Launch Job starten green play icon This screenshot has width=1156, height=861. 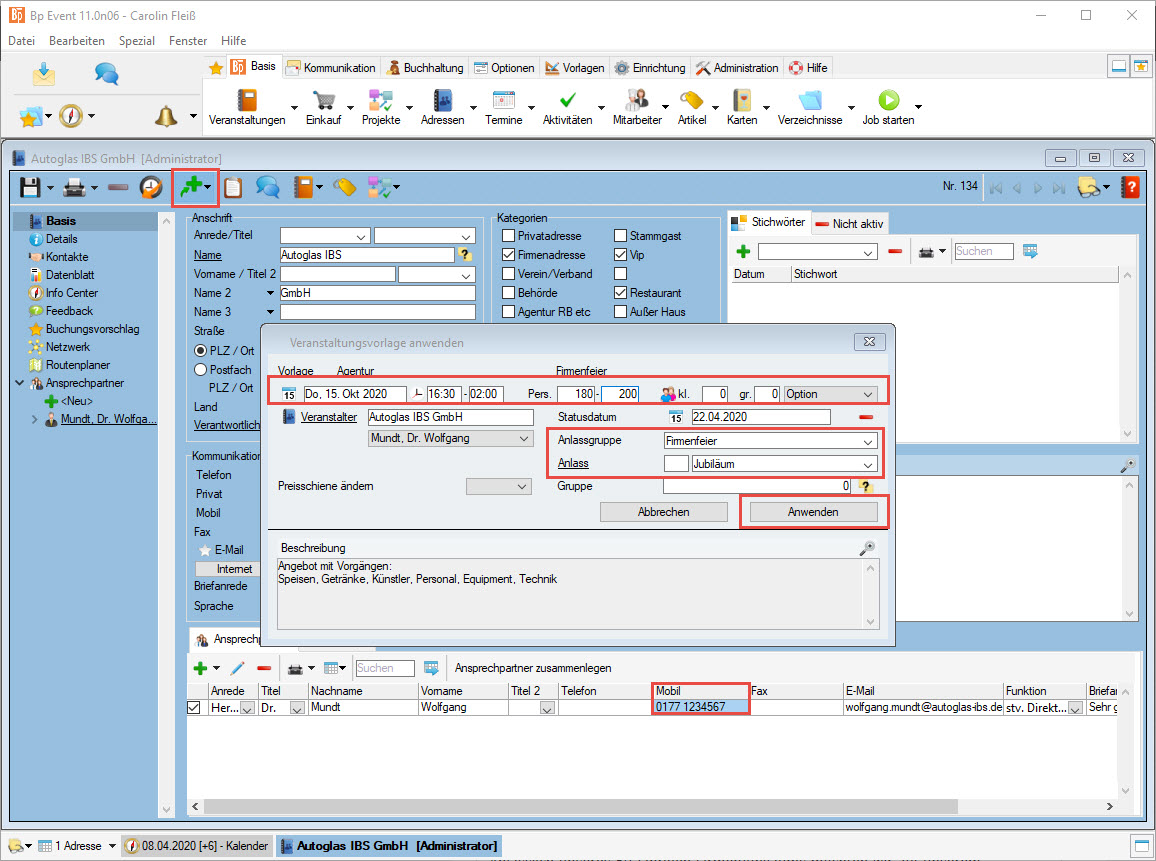[x=888, y=101]
